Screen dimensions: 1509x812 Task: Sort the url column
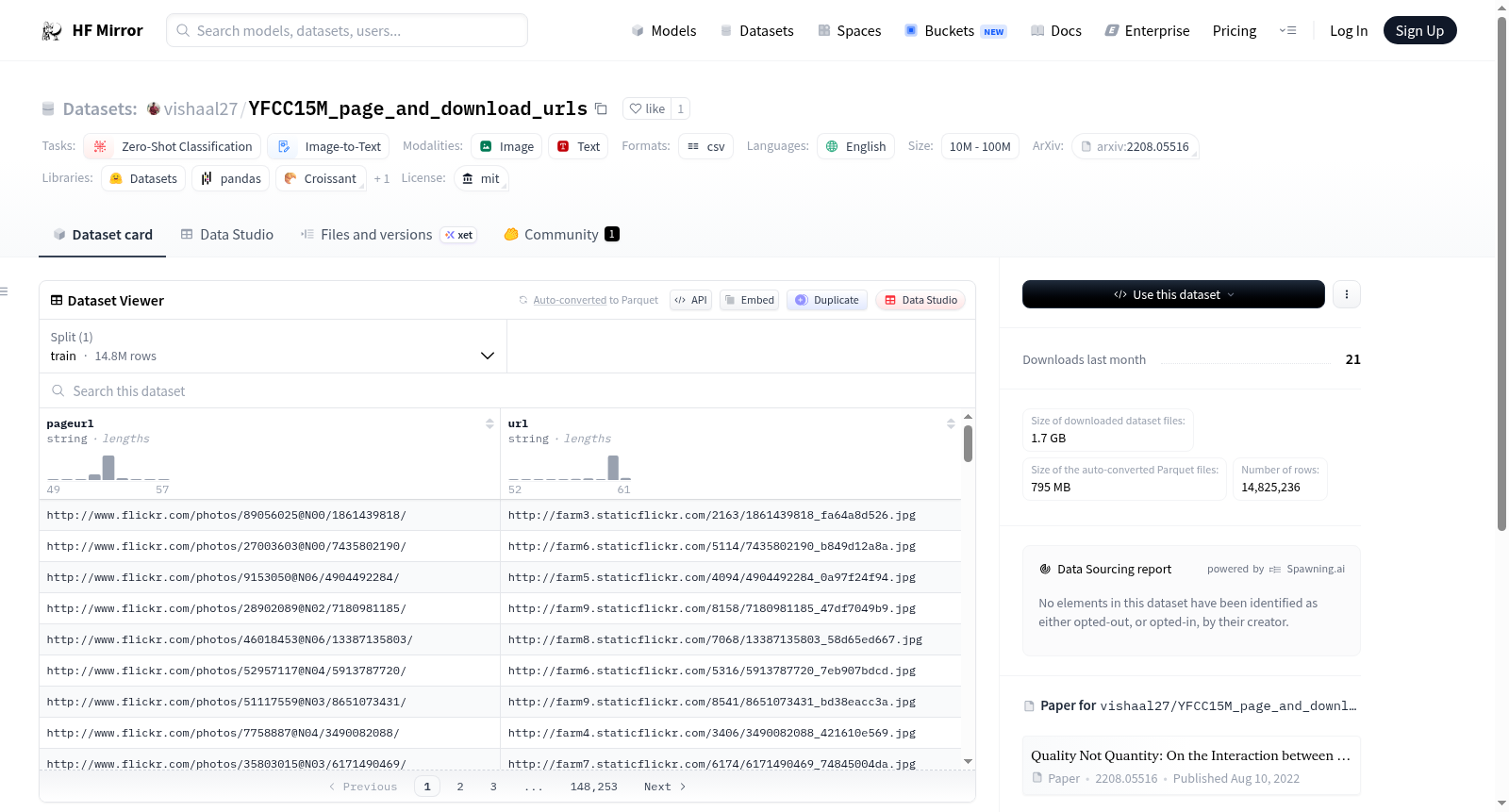tap(951, 424)
